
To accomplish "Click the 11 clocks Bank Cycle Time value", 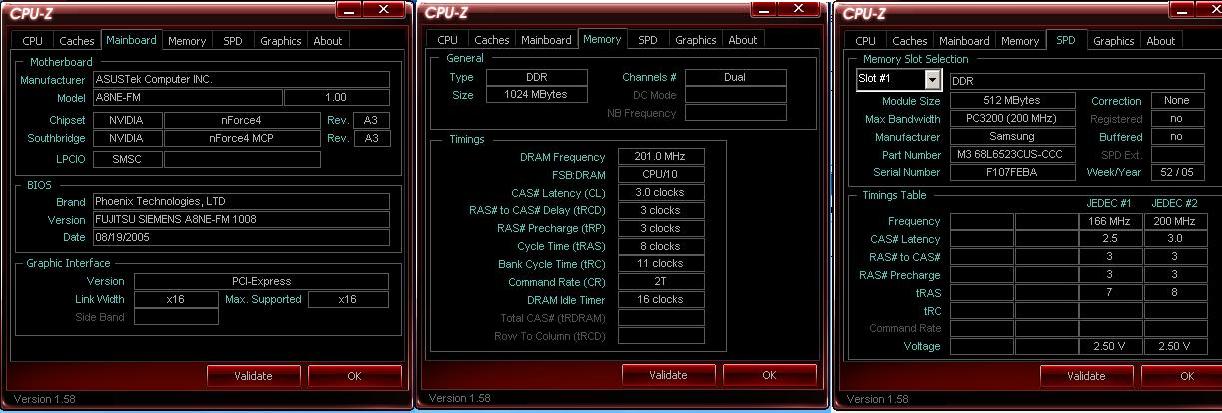I will click(661, 263).
